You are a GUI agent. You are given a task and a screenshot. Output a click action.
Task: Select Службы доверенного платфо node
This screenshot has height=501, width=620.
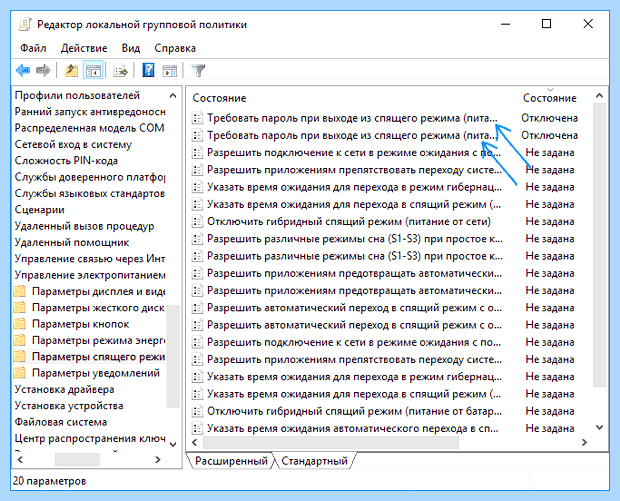[x=90, y=177]
